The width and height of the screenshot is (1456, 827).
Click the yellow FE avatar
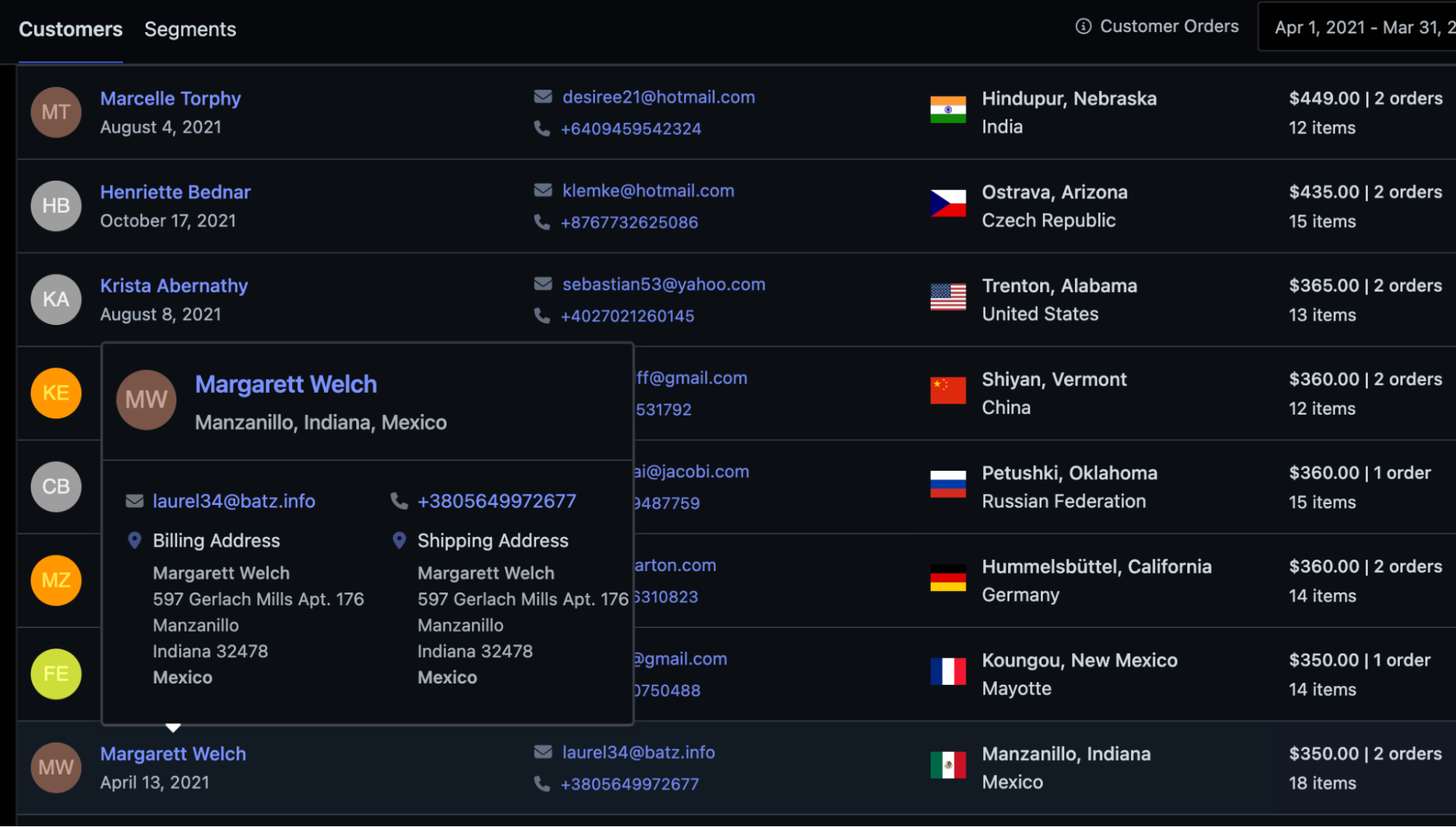(x=56, y=674)
